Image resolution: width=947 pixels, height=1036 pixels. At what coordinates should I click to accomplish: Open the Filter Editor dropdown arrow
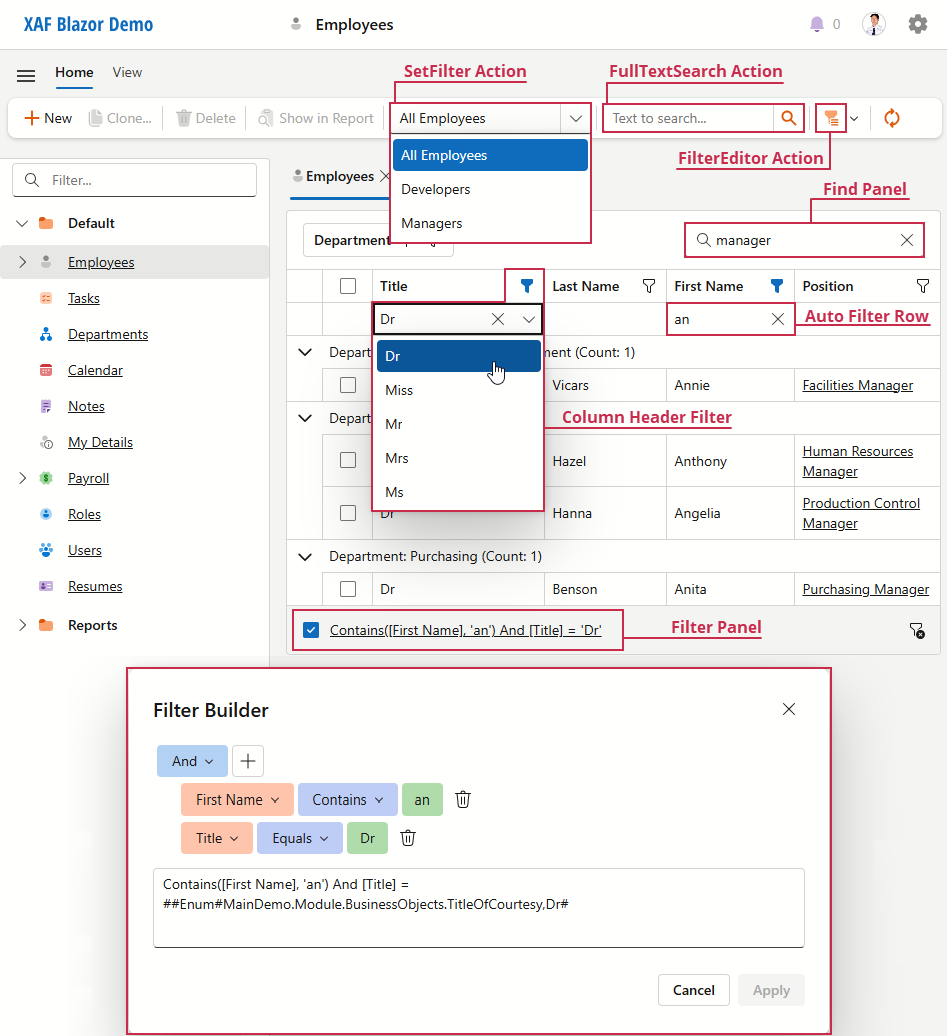tap(854, 119)
